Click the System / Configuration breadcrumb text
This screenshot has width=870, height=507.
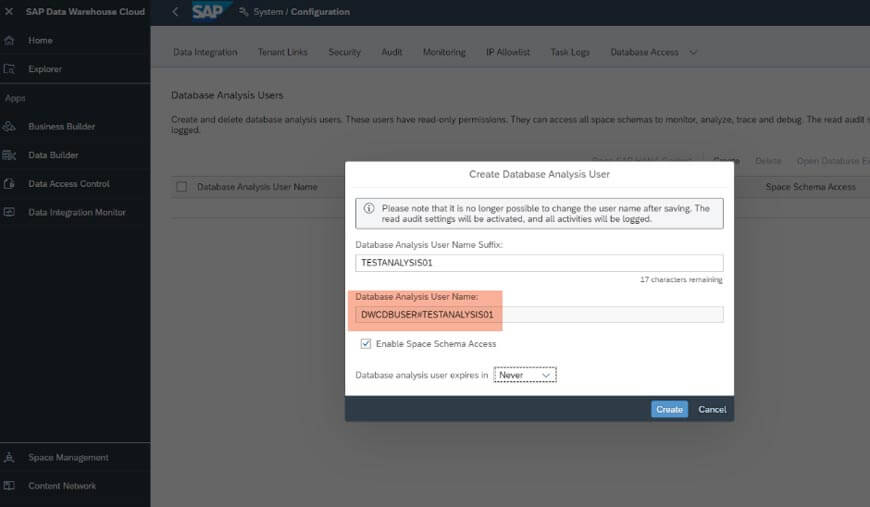[301, 12]
